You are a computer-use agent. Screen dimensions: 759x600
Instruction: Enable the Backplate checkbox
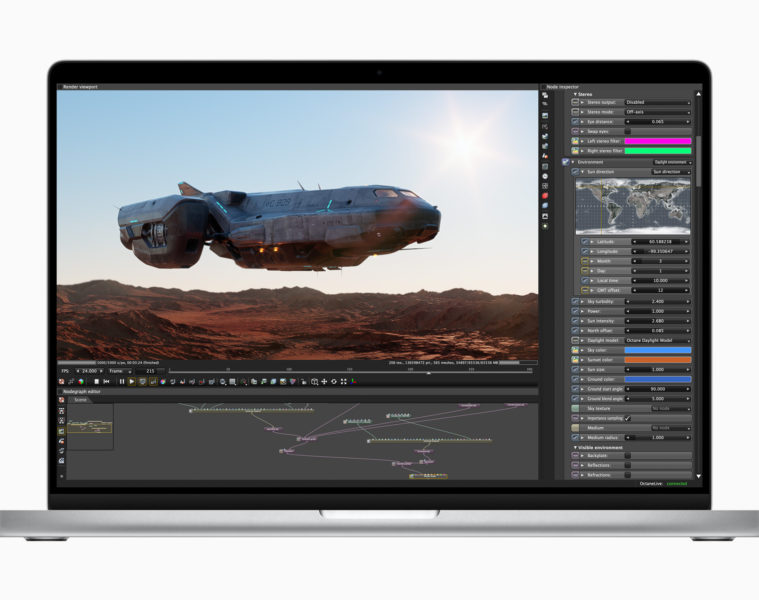click(628, 455)
